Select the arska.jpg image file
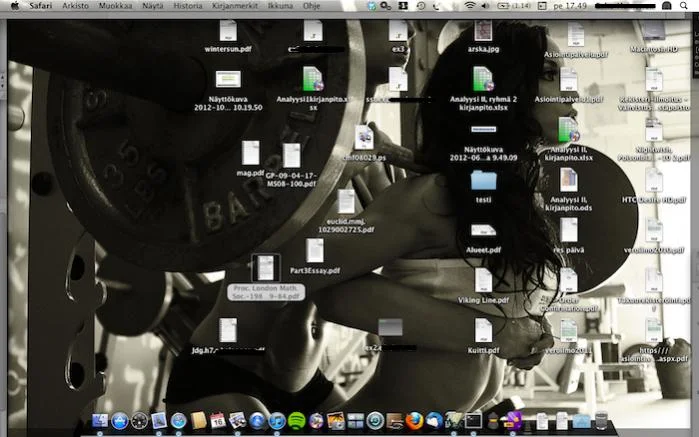The width and height of the screenshot is (699, 437). pyautogui.click(x=483, y=30)
